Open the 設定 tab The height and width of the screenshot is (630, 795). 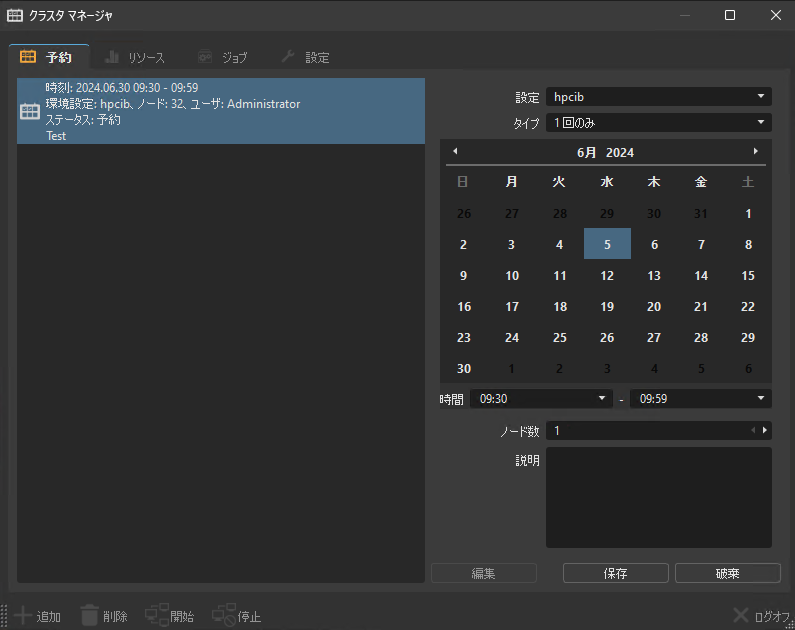305,57
